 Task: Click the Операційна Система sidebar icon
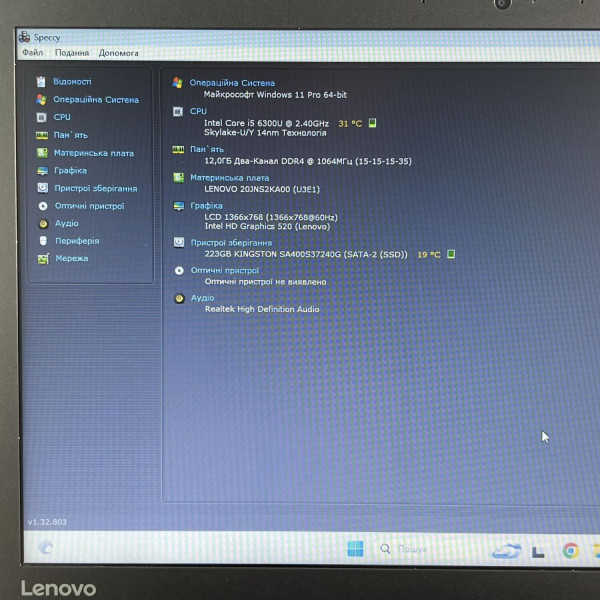pyautogui.click(x=41, y=99)
